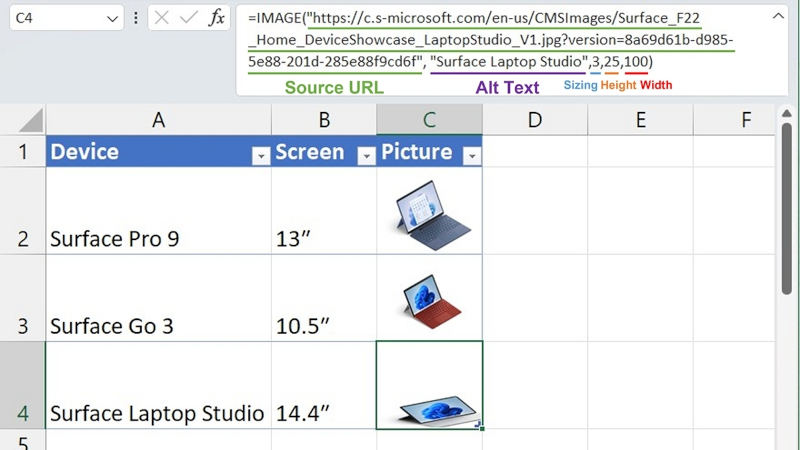Select the 14.4″ screen cell
The width and height of the screenshot is (800, 450).
tap(324, 385)
